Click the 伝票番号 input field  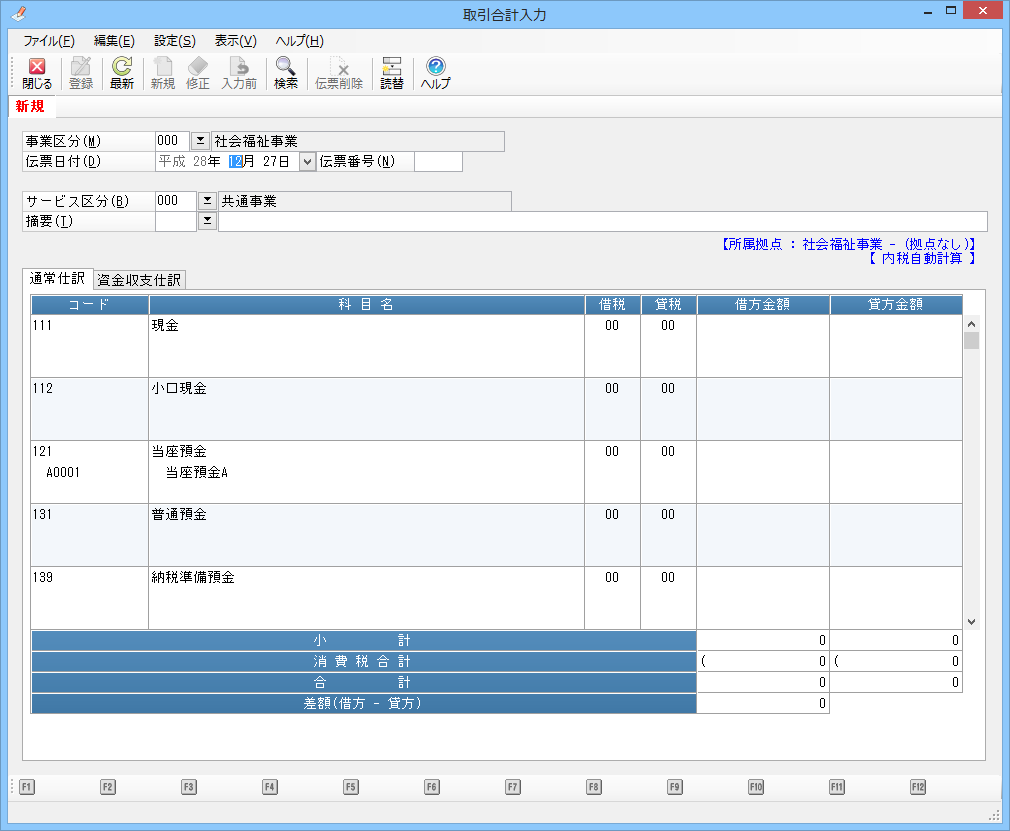coord(438,161)
